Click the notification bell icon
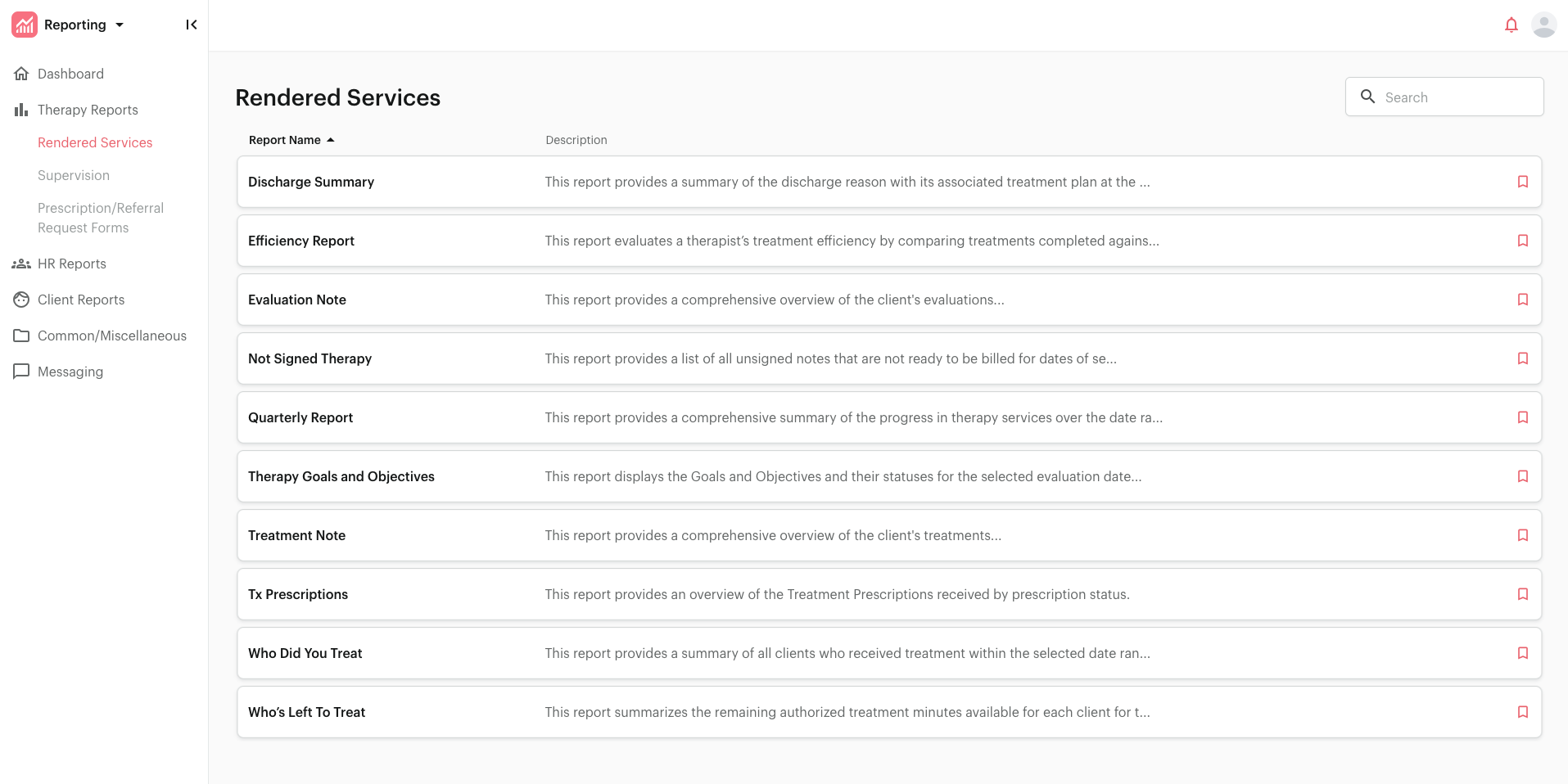The height and width of the screenshot is (784, 1568). point(1511,25)
